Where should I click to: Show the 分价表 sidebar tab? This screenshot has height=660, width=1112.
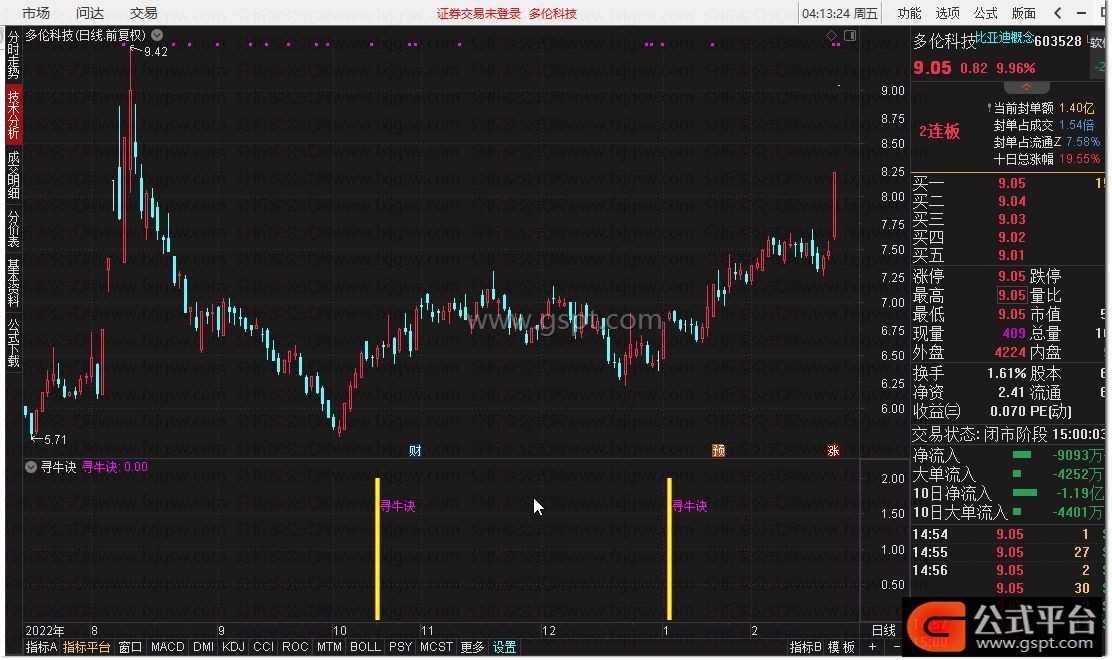(x=13, y=228)
